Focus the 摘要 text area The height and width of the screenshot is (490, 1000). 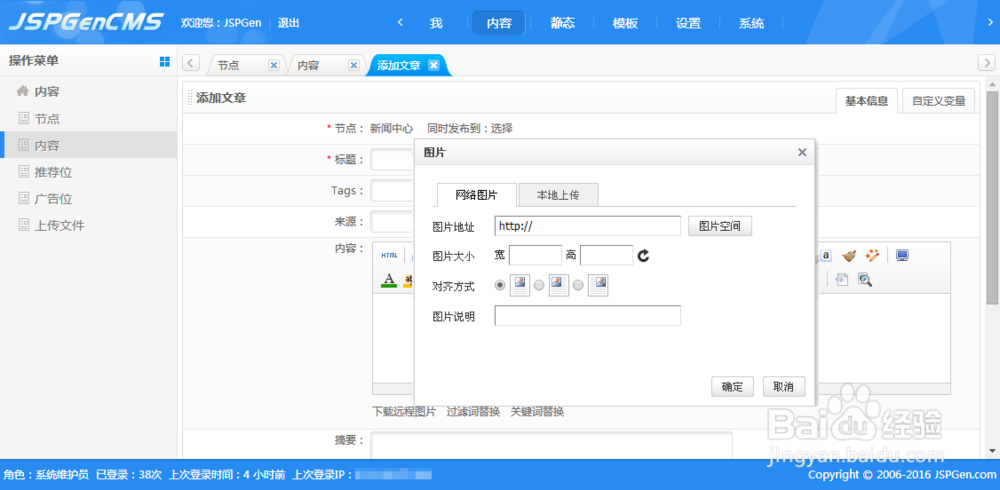(x=552, y=445)
